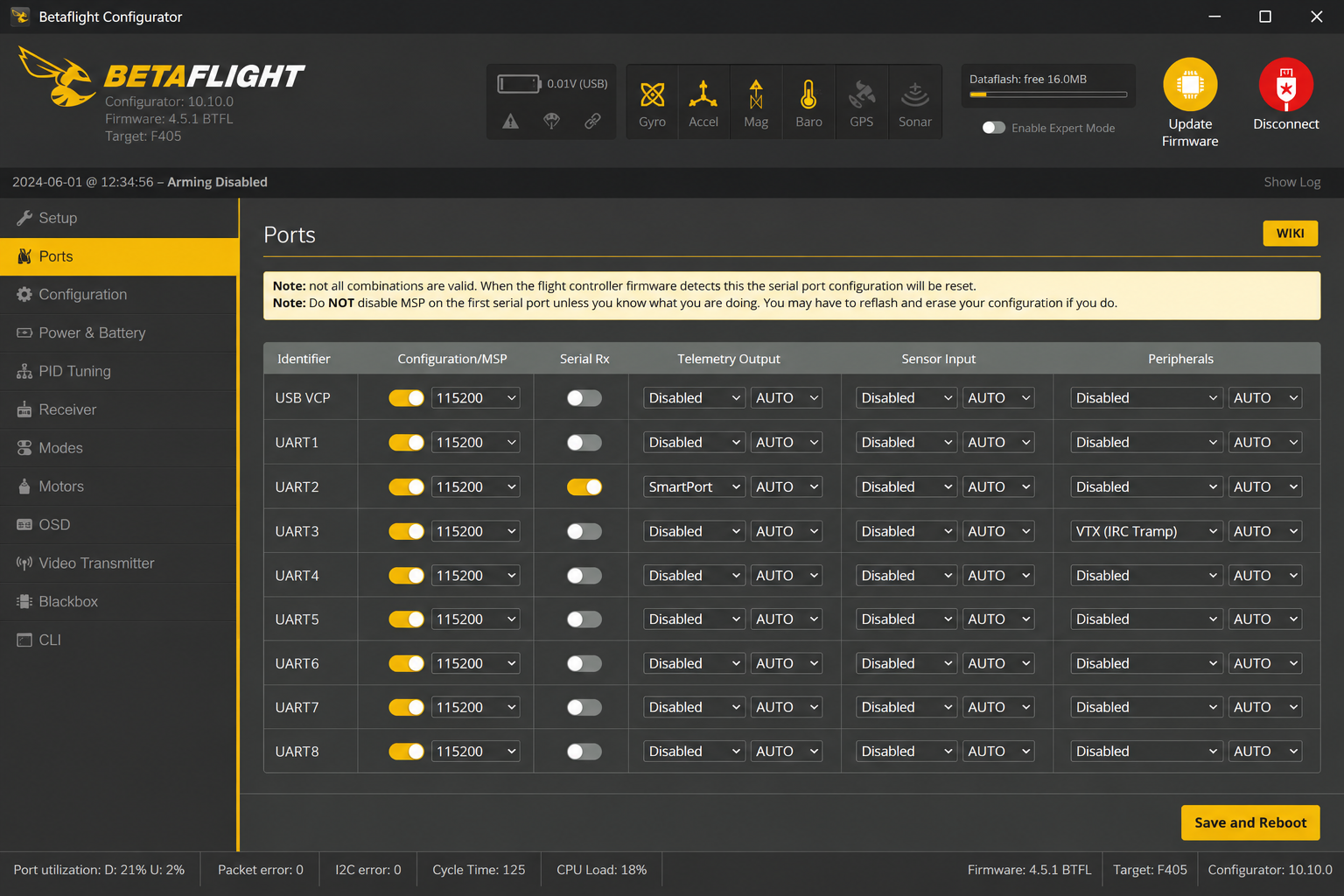Screen dimensions: 1344x896
Task: Open UART1 Sensor Input Disabled dropdown
Action: pos(906,443)
